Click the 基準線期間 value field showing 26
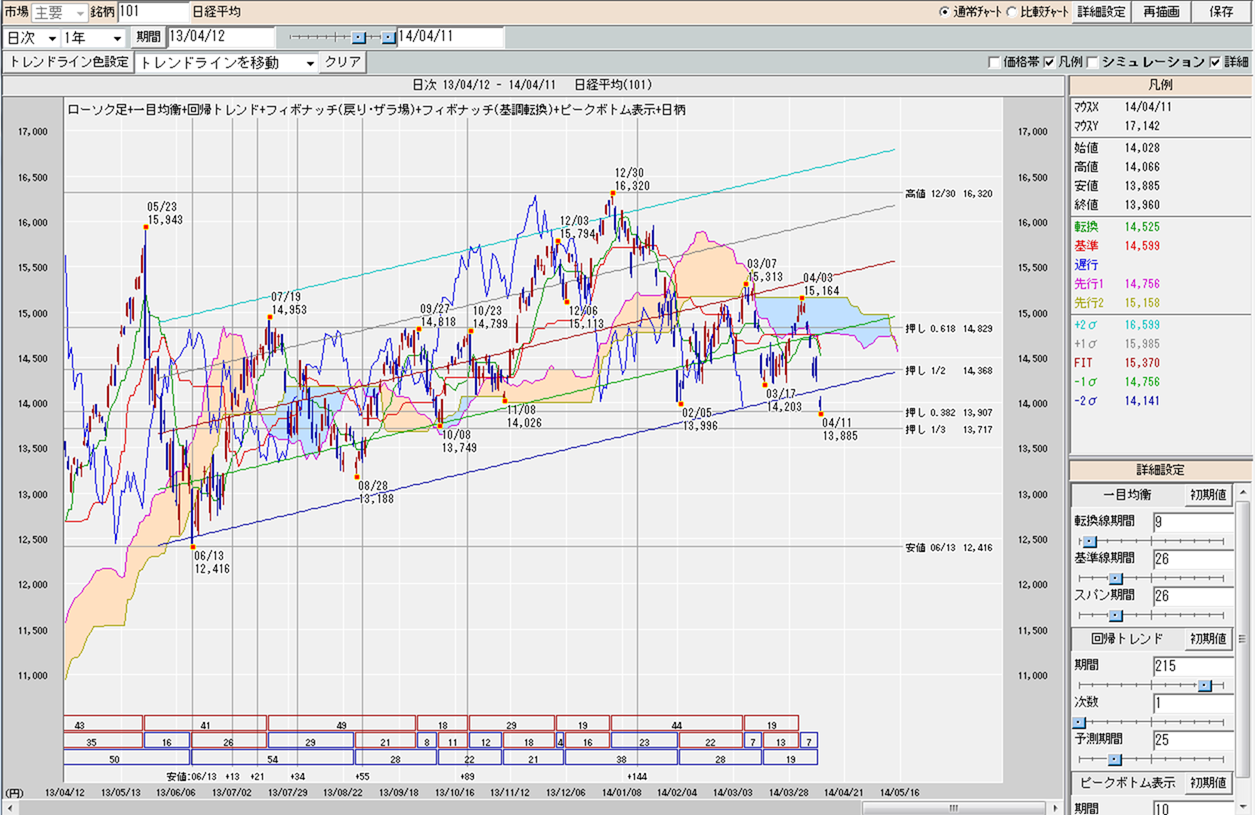 point(1193,559)
